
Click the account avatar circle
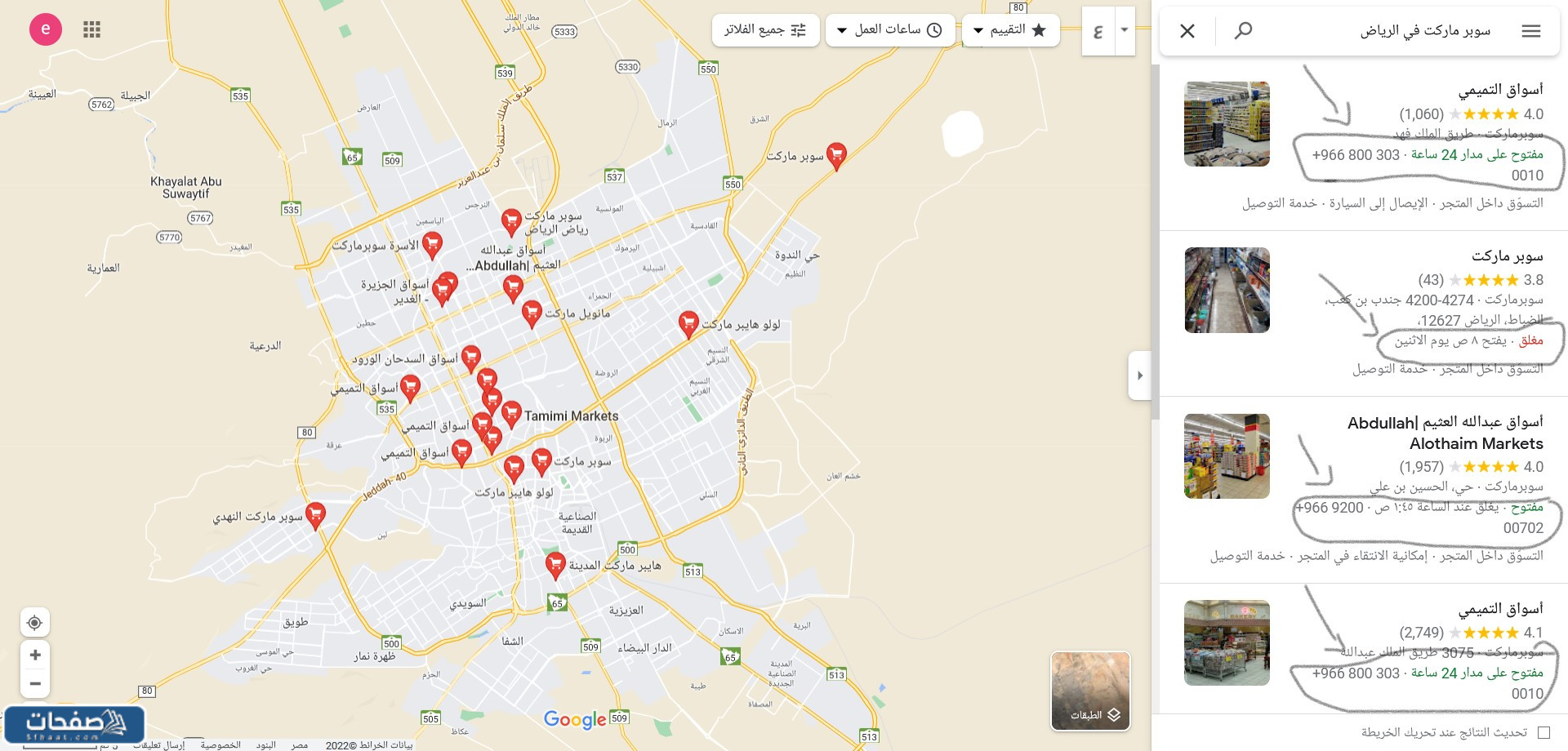click(46, 29)
